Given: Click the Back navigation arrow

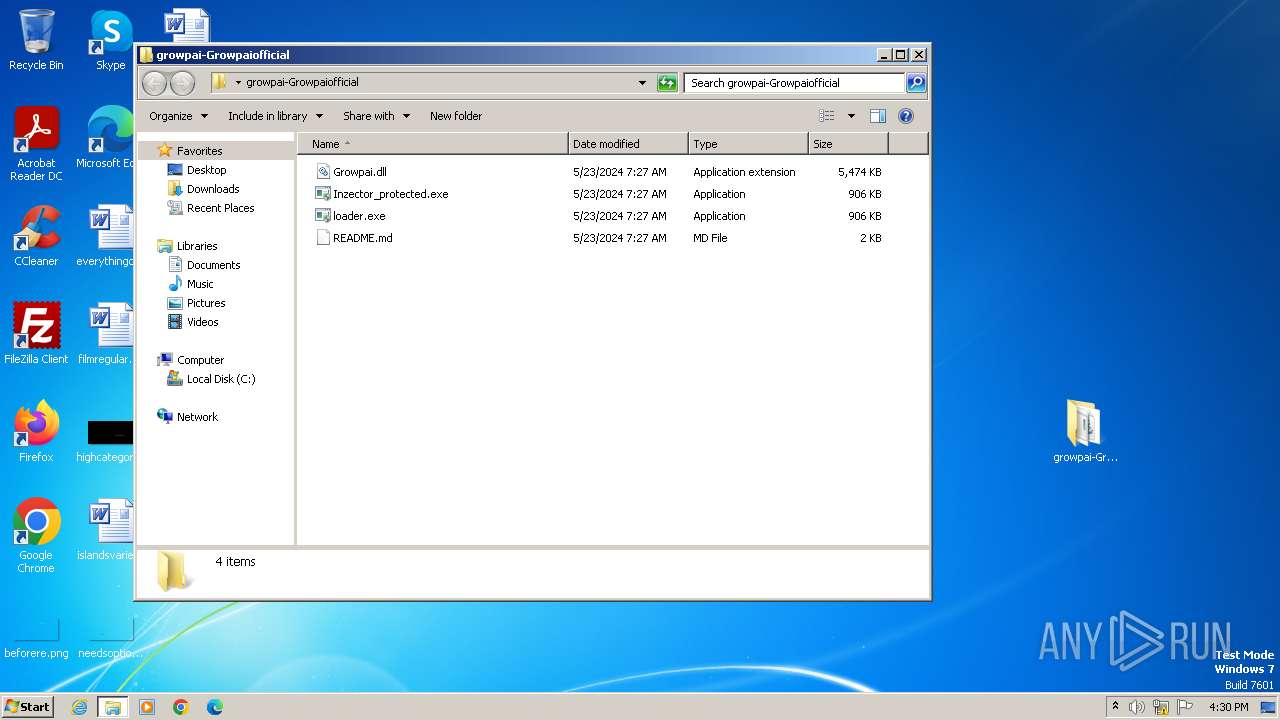Looking at the screenshot, I should click(155, 83).
